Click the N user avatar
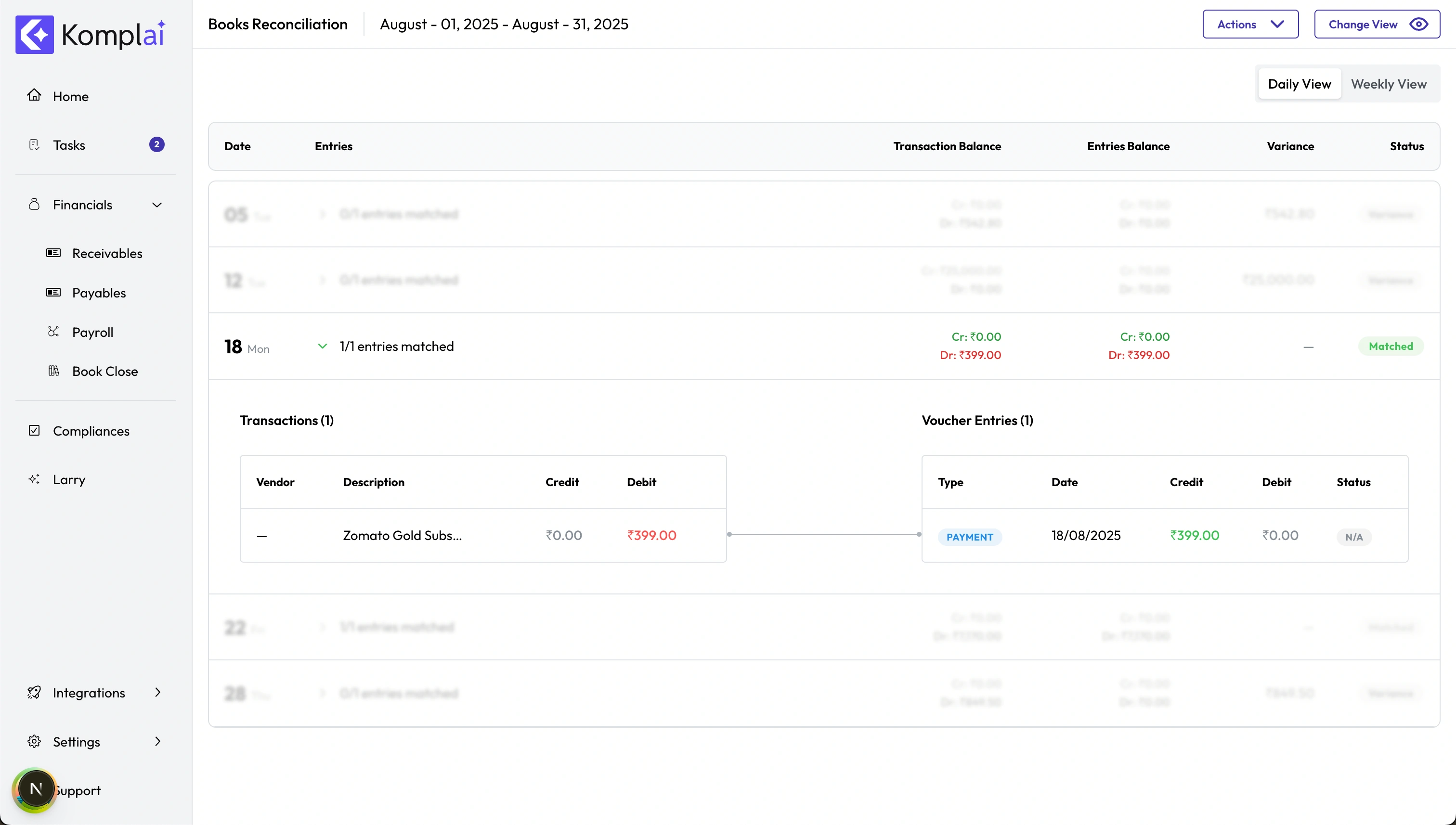Image resolution: width=1456 pixels, height=825 pixels. pos(35,789)
